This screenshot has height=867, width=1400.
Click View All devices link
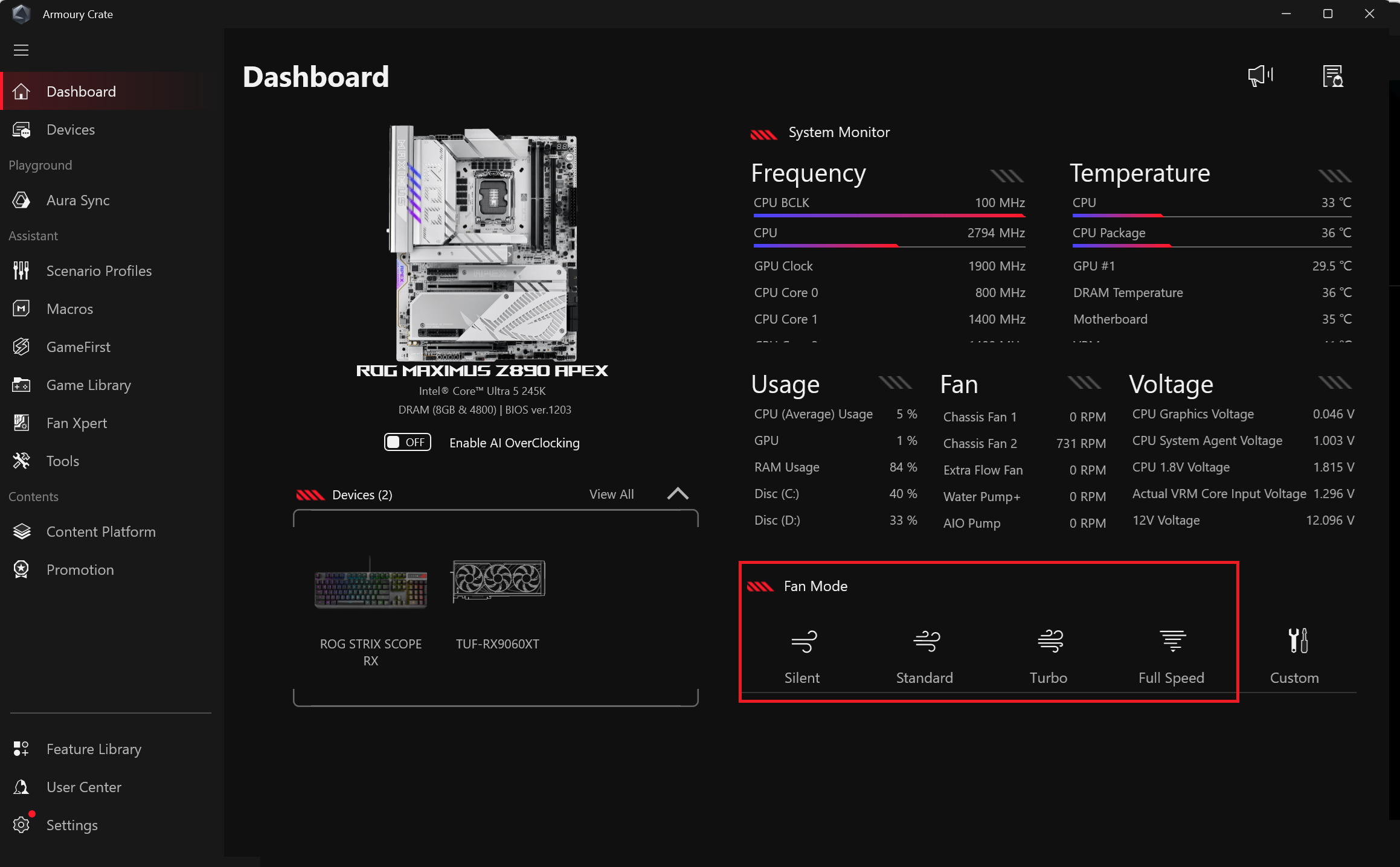tap(611, 494)
